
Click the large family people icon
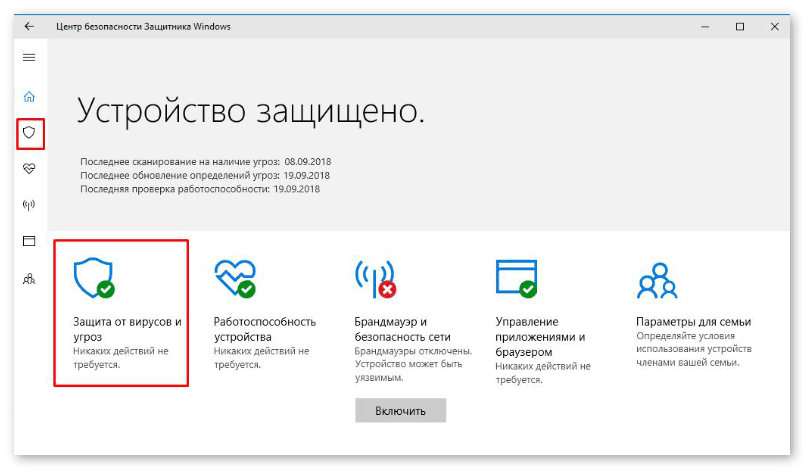click(657, 281)
